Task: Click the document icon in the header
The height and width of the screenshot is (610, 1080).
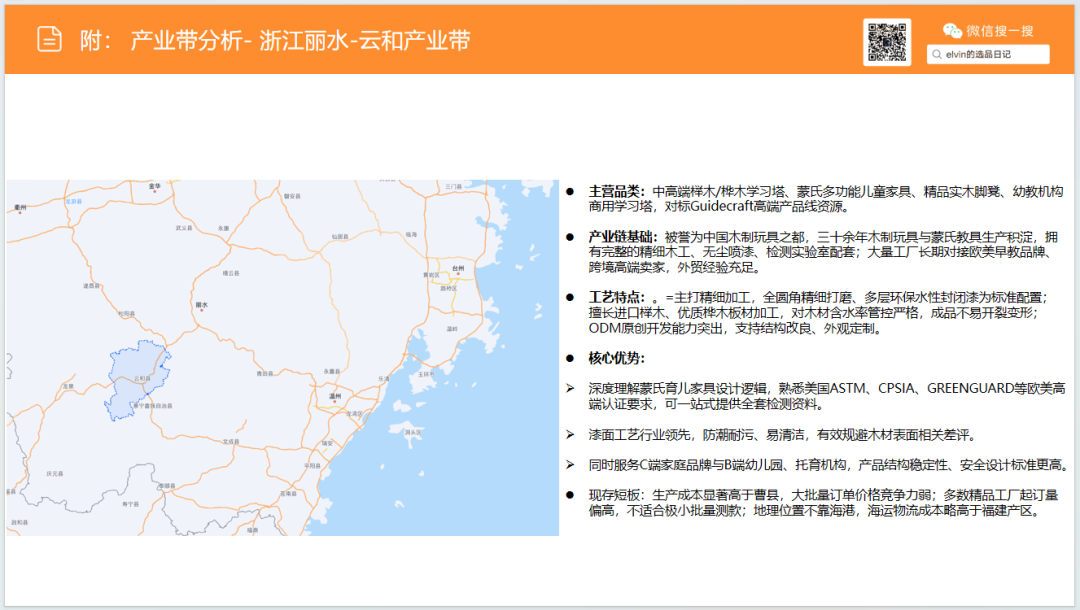Action: [50, 39]
